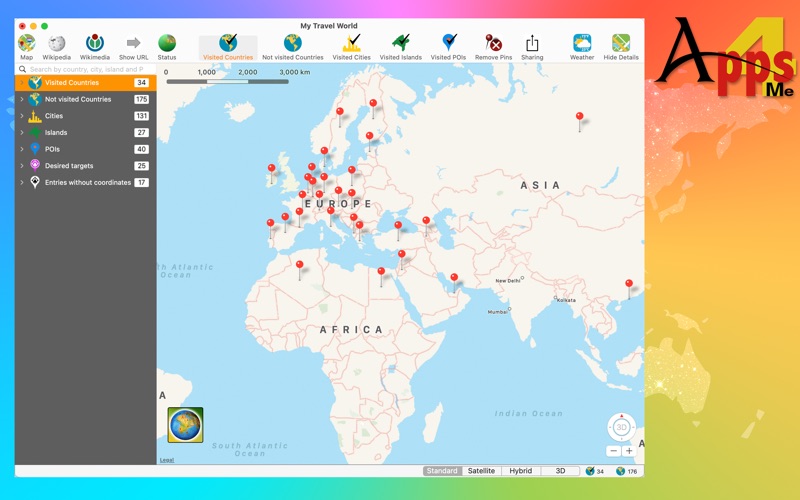The height and width of the screenshot is (500, 800).
Task: Open the Map toolbar icon
Action: click(26, 47)
